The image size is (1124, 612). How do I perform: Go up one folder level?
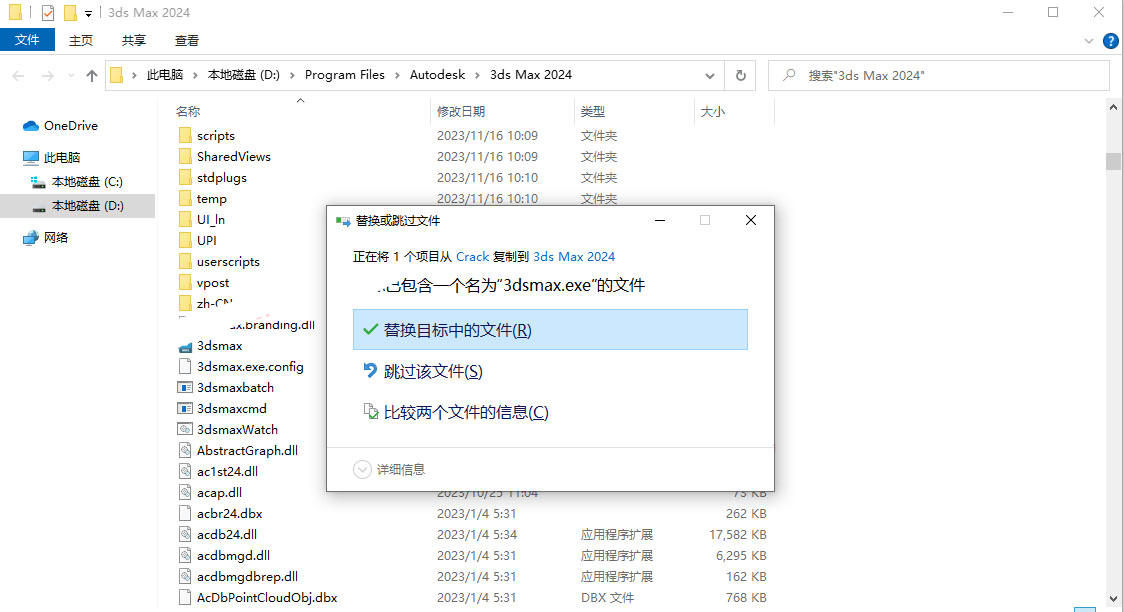click(92, 75)
